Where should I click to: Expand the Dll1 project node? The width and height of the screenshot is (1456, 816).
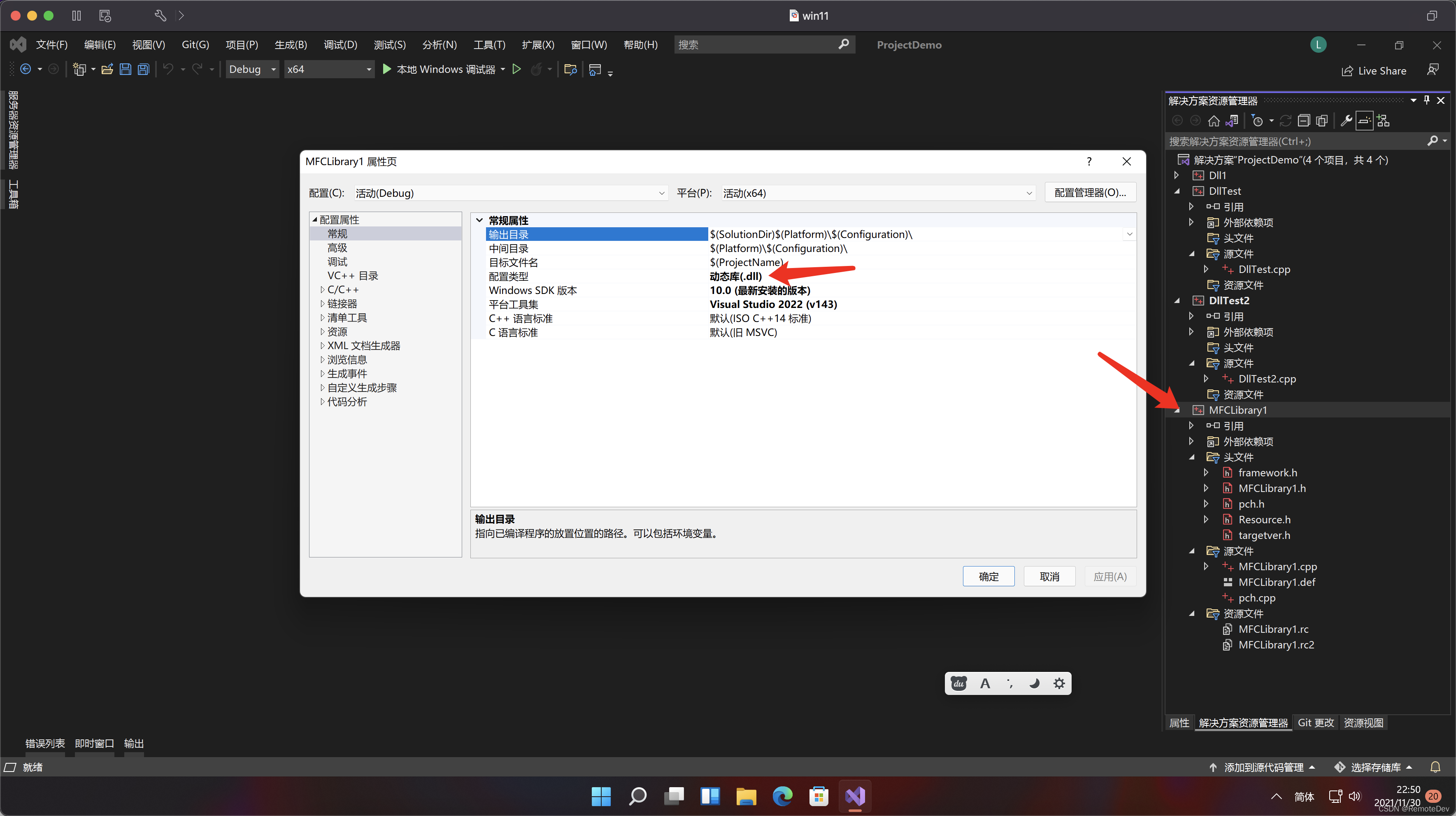pos(1177,175)
